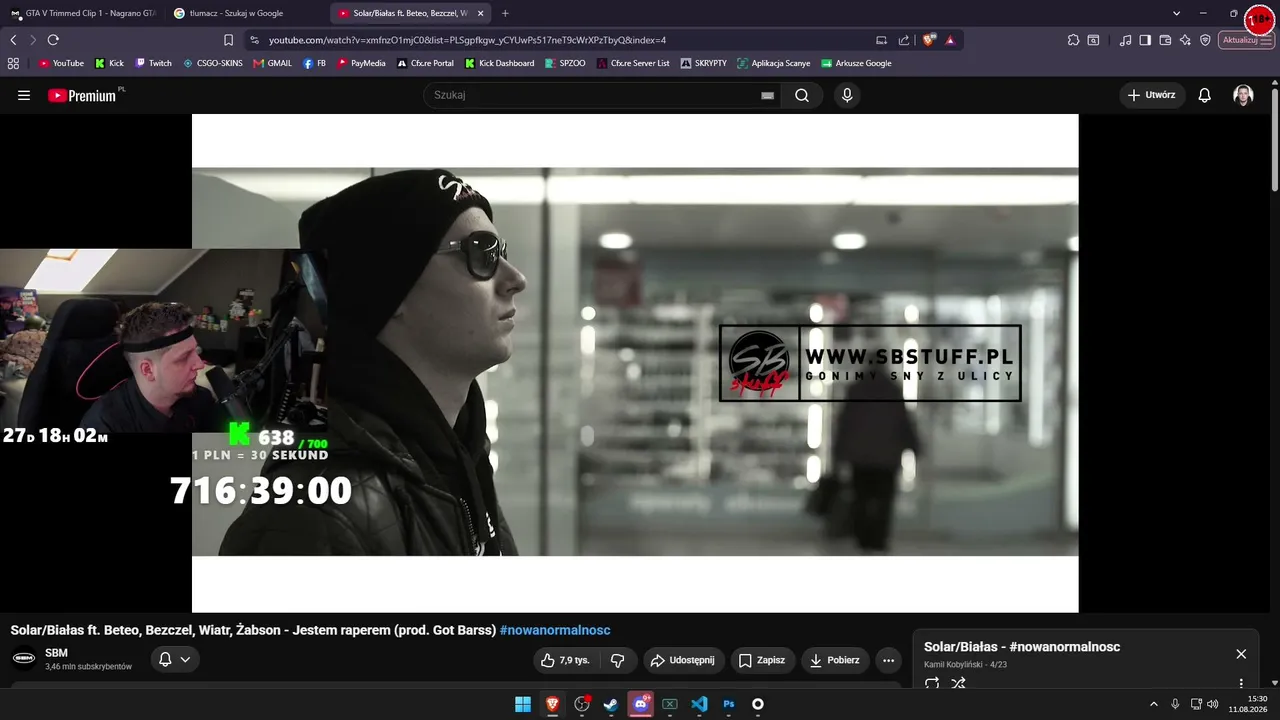Viewport: 1280px width, 720px height.
Task: Open the CSGO-SKINS bookmark
Action: tap(212, 63)
